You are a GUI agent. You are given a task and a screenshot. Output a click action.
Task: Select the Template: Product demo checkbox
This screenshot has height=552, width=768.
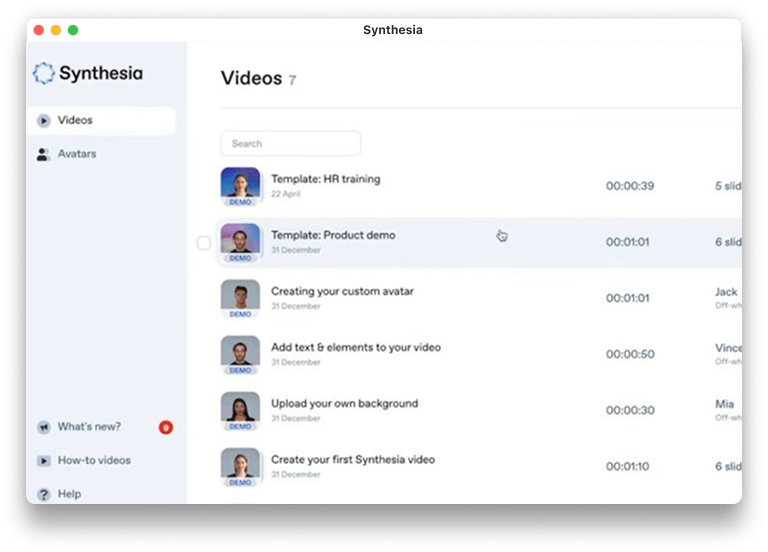204,243
